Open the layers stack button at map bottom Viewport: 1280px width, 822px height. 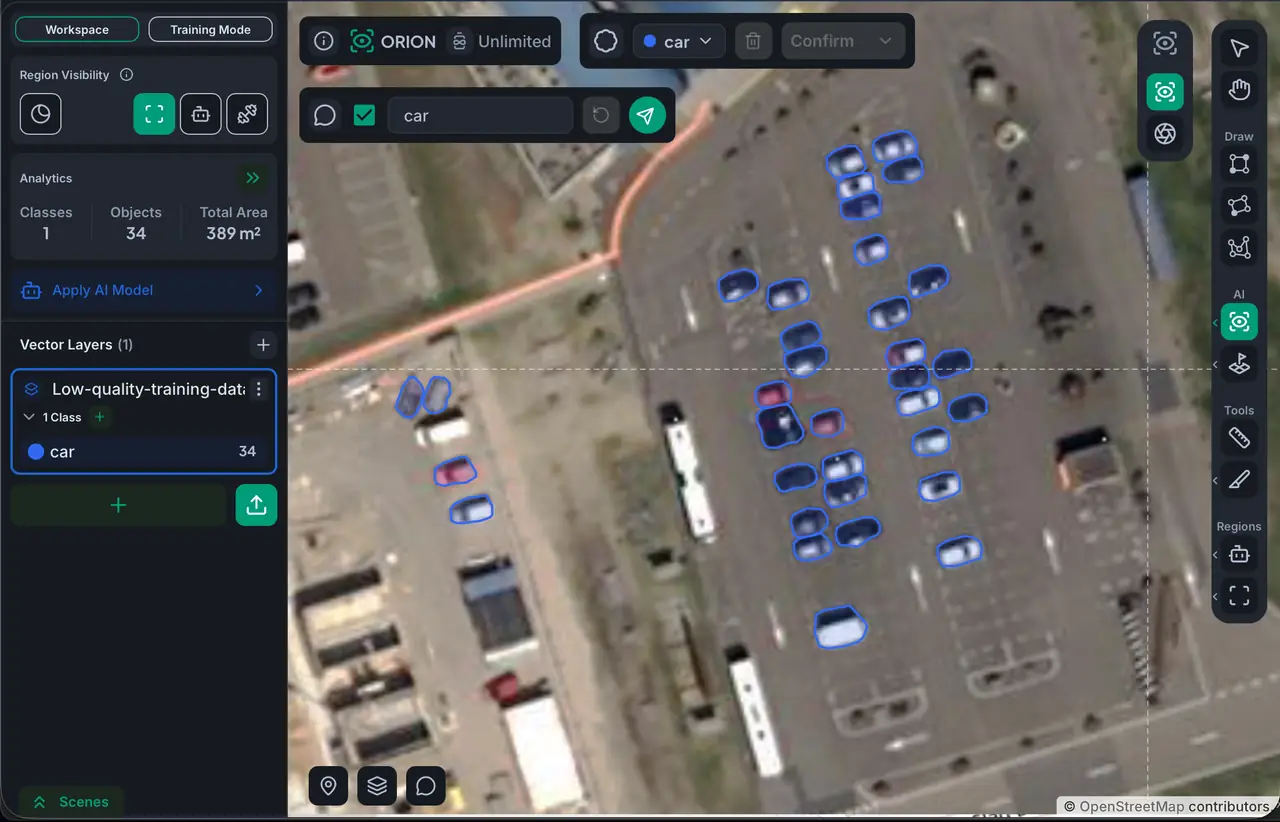point(377,786)
